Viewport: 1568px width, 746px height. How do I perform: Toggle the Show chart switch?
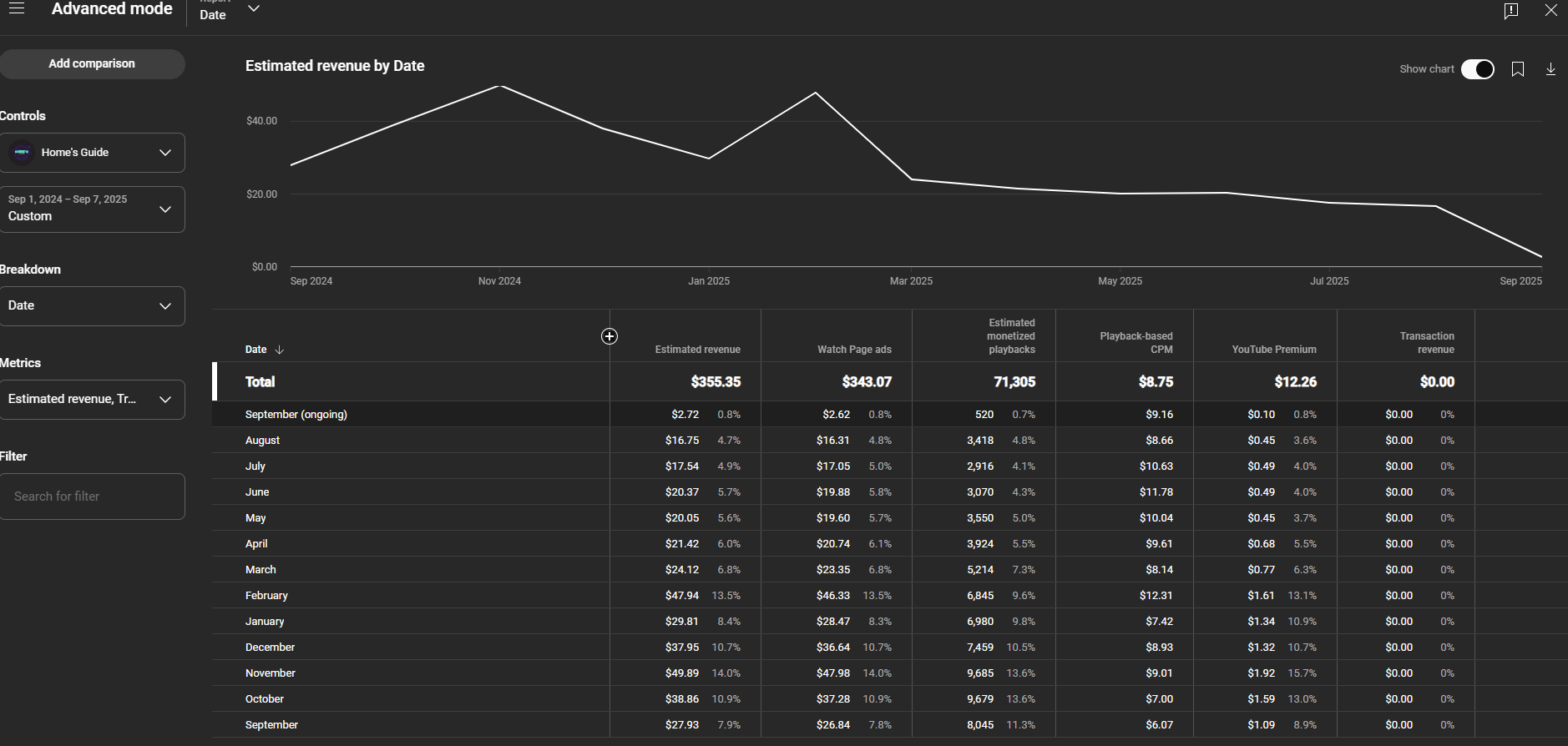pyautogui.click(x=1478, y=69)
